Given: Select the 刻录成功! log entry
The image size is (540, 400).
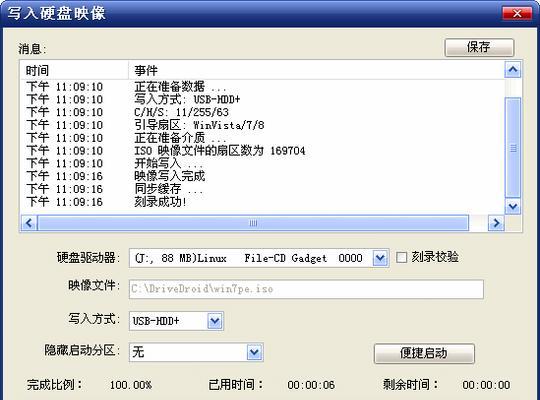Looking at the screenshot, I should (160, 202).
